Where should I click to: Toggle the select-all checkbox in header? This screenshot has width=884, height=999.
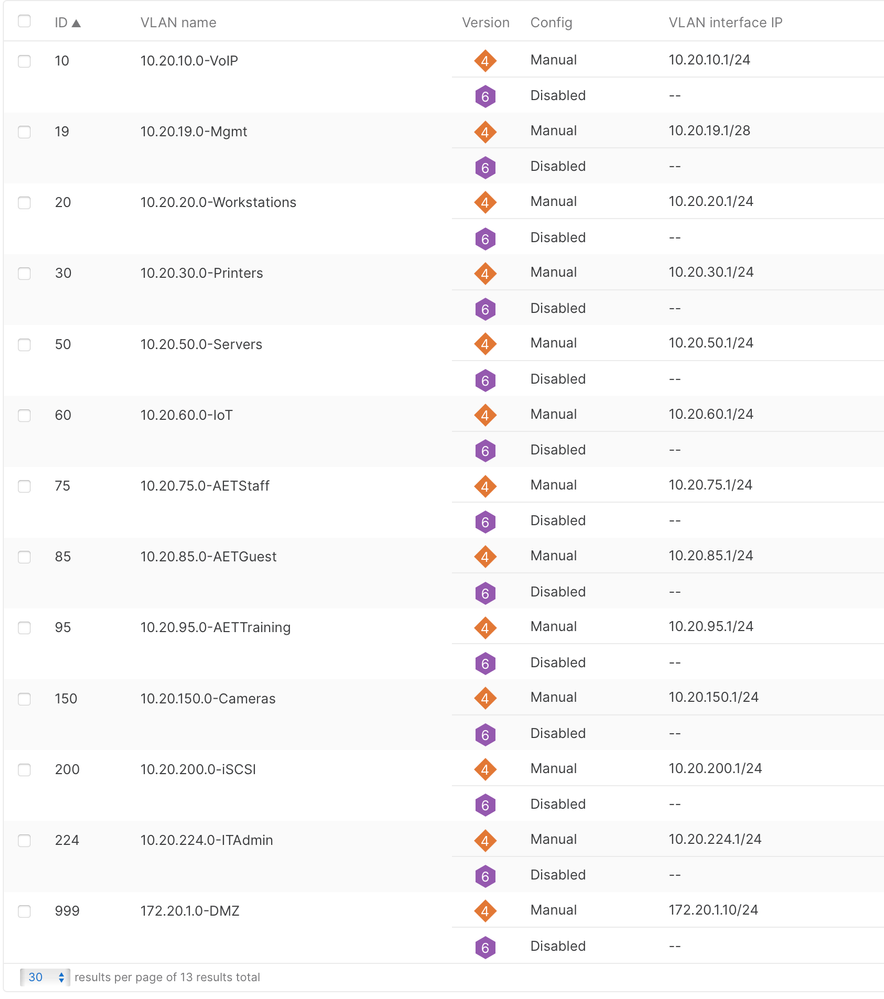(x=25, y=21)
